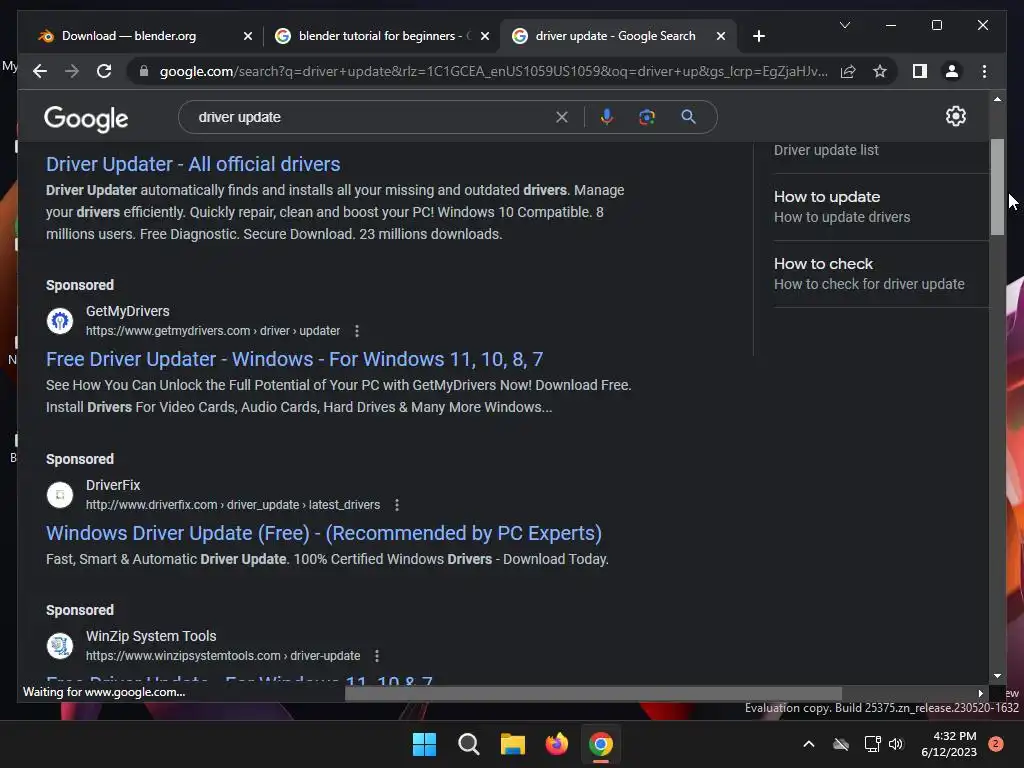Viewport: 1024px width, 768px height.
Task: Close driver update Google Search tab
Action: 720,36
